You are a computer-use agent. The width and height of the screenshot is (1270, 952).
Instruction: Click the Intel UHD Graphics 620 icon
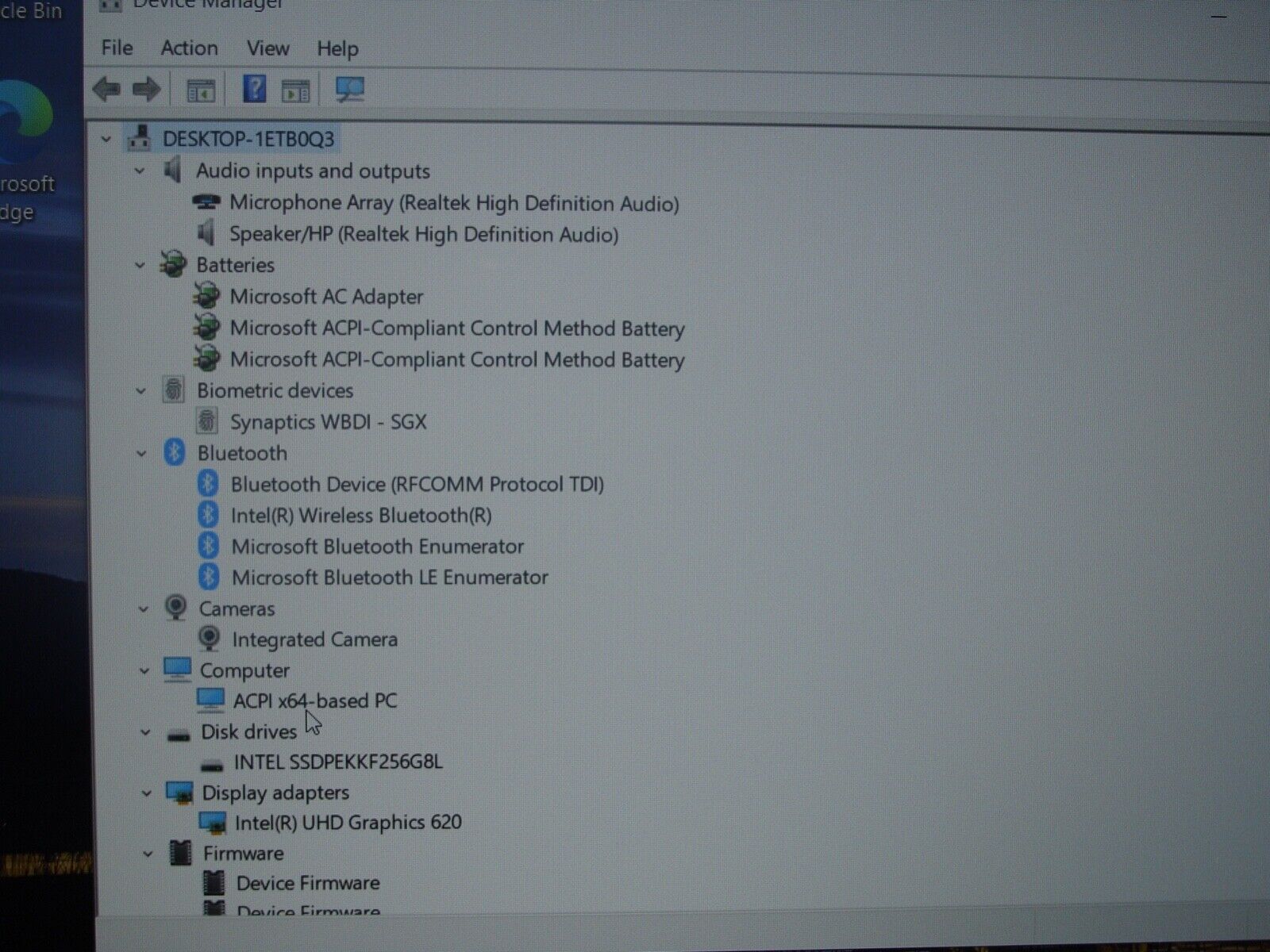213,823
